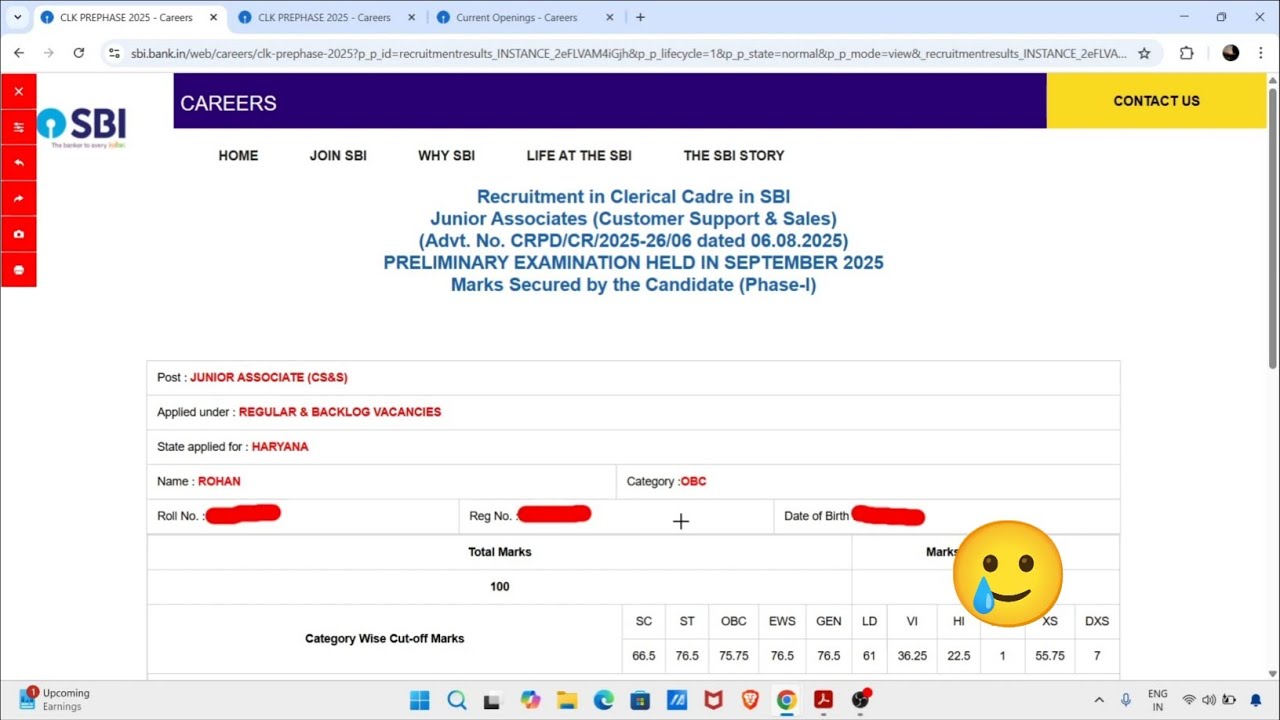Screen dimensions: 1280x720
Task: Click the VI cut-off value 36.25
Action: 912,656
